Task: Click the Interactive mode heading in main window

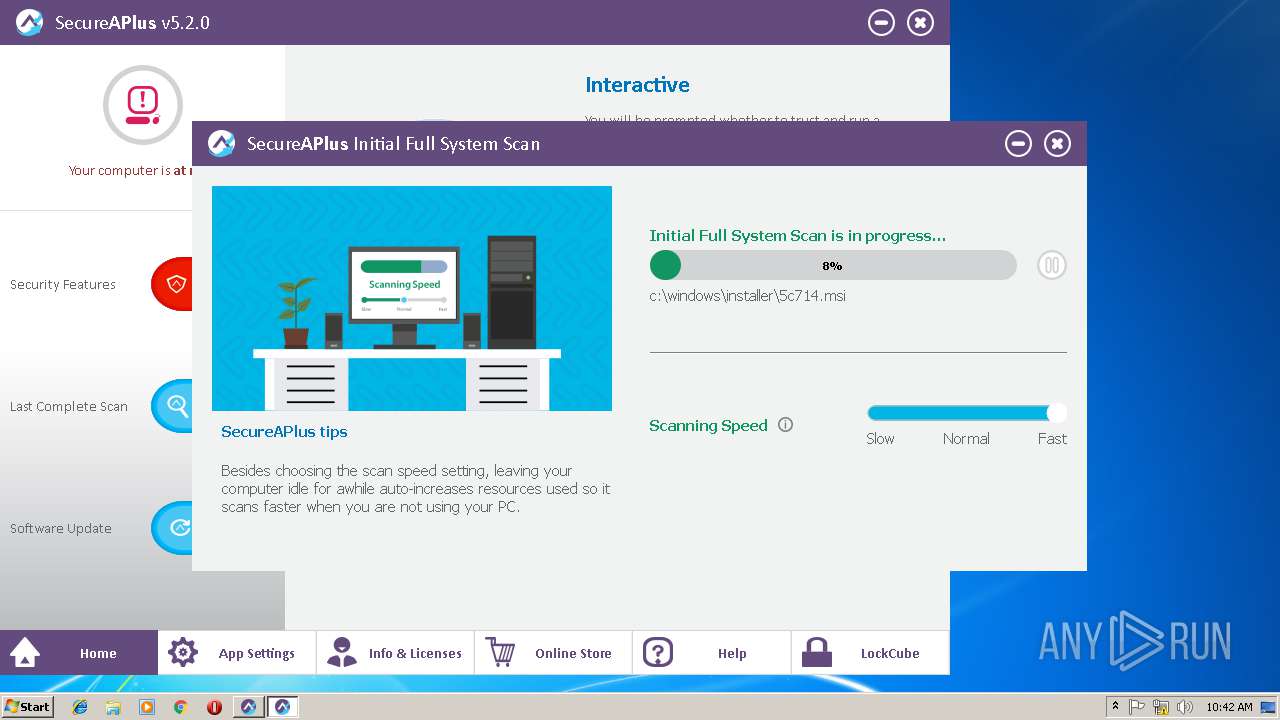Action: (x=637, y=85)
